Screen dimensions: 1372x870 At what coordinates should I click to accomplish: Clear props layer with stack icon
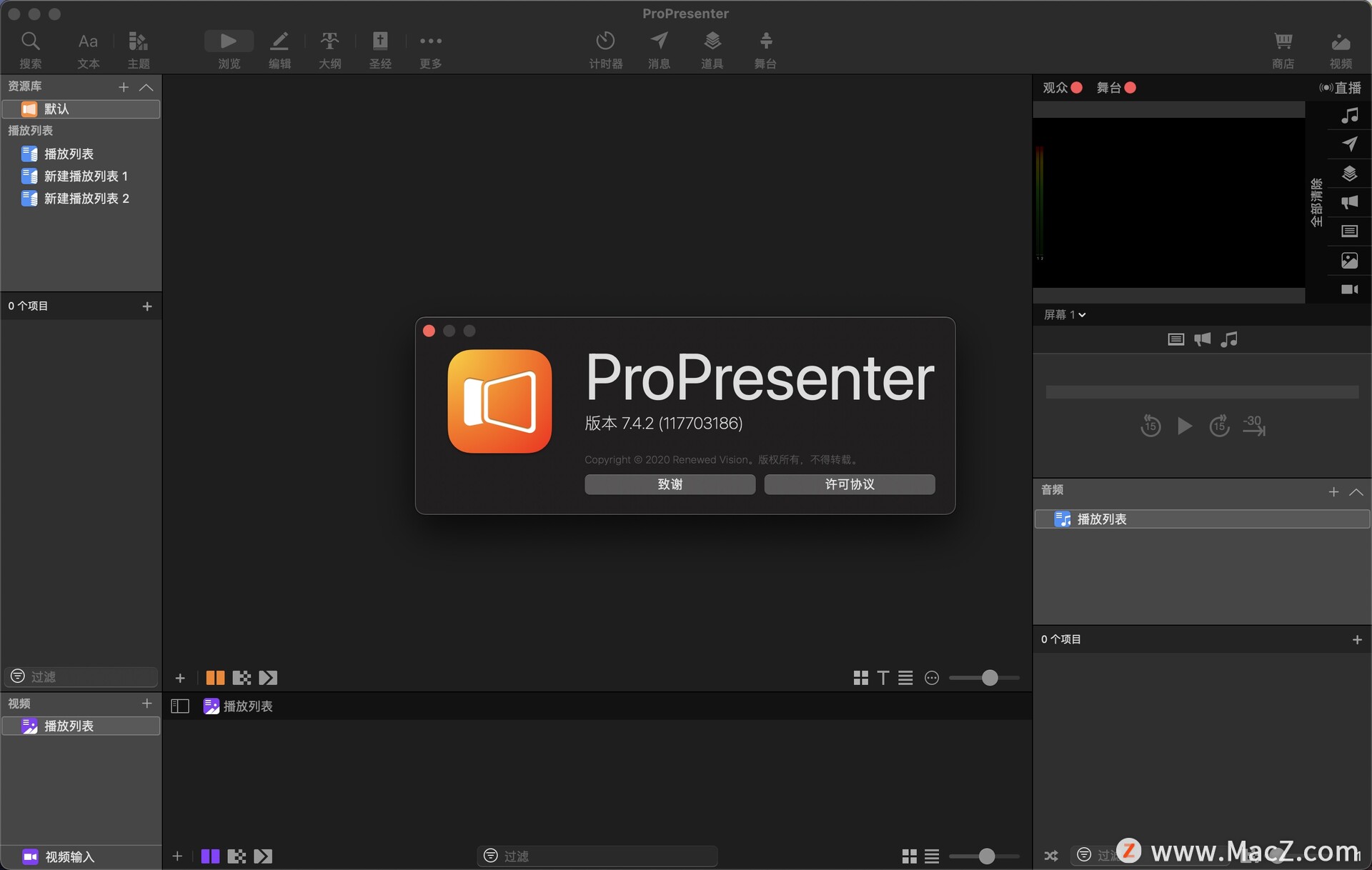(1349, 174)
